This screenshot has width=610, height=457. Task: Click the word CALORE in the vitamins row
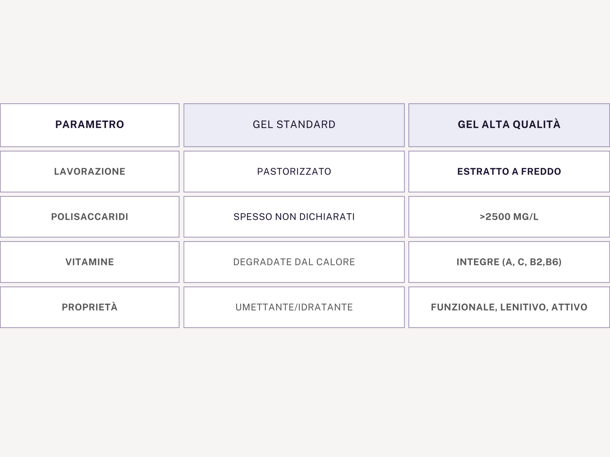tap(335, 262)
